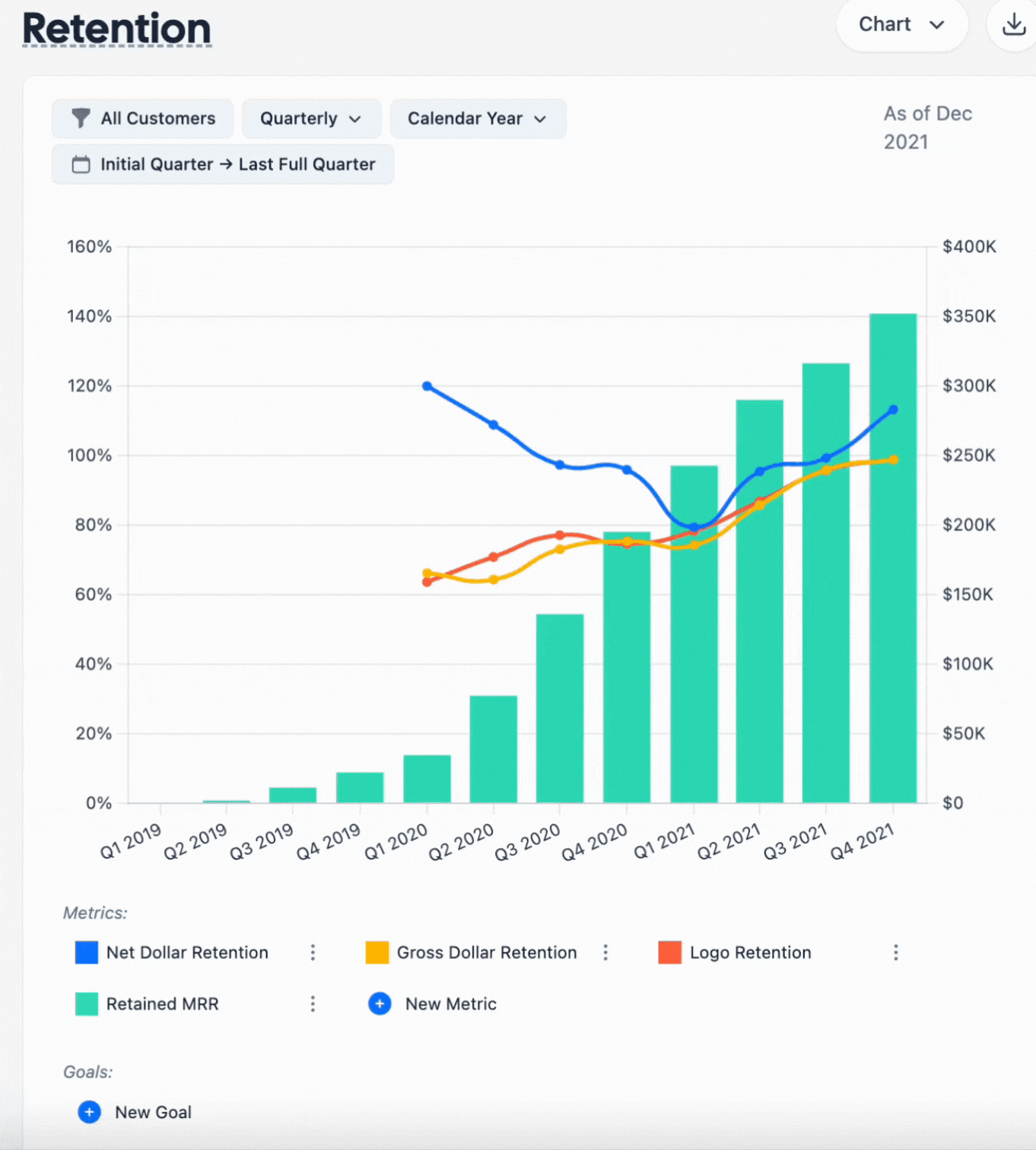Viewport: 1036px width, 1150px height.
Task: Expand the Quarterly period dropdown
Action: point(310,119)
